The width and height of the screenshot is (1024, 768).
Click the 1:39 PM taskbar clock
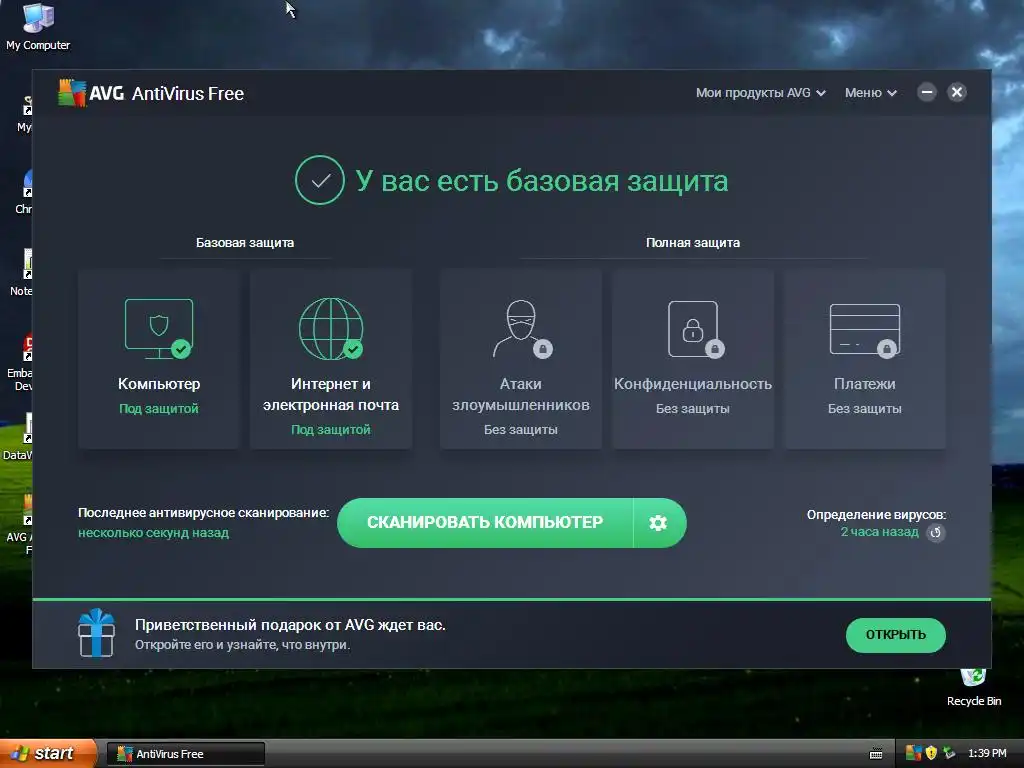click(987, 754)
